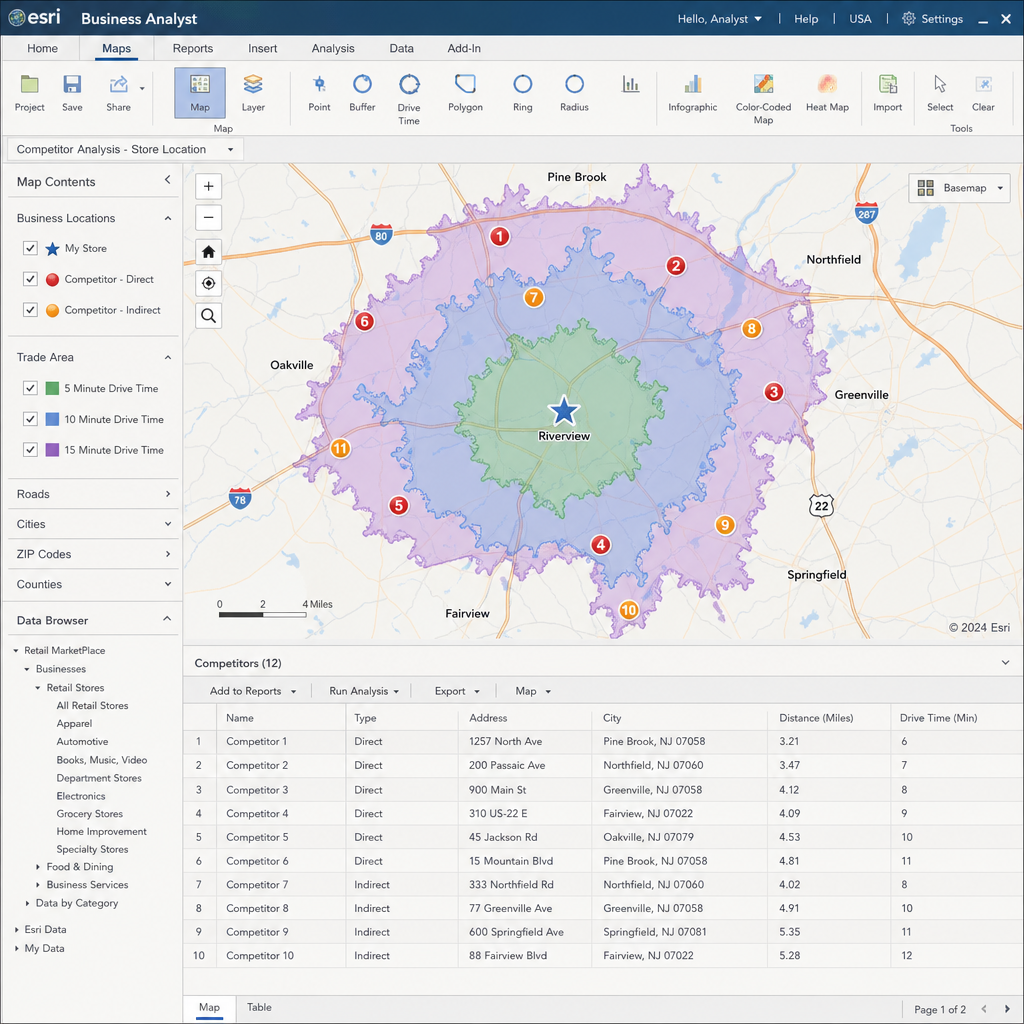Screen dimensions: 1024x1024
Task: Open the Home ribbon tab
Action: click(x=42, y=48)
